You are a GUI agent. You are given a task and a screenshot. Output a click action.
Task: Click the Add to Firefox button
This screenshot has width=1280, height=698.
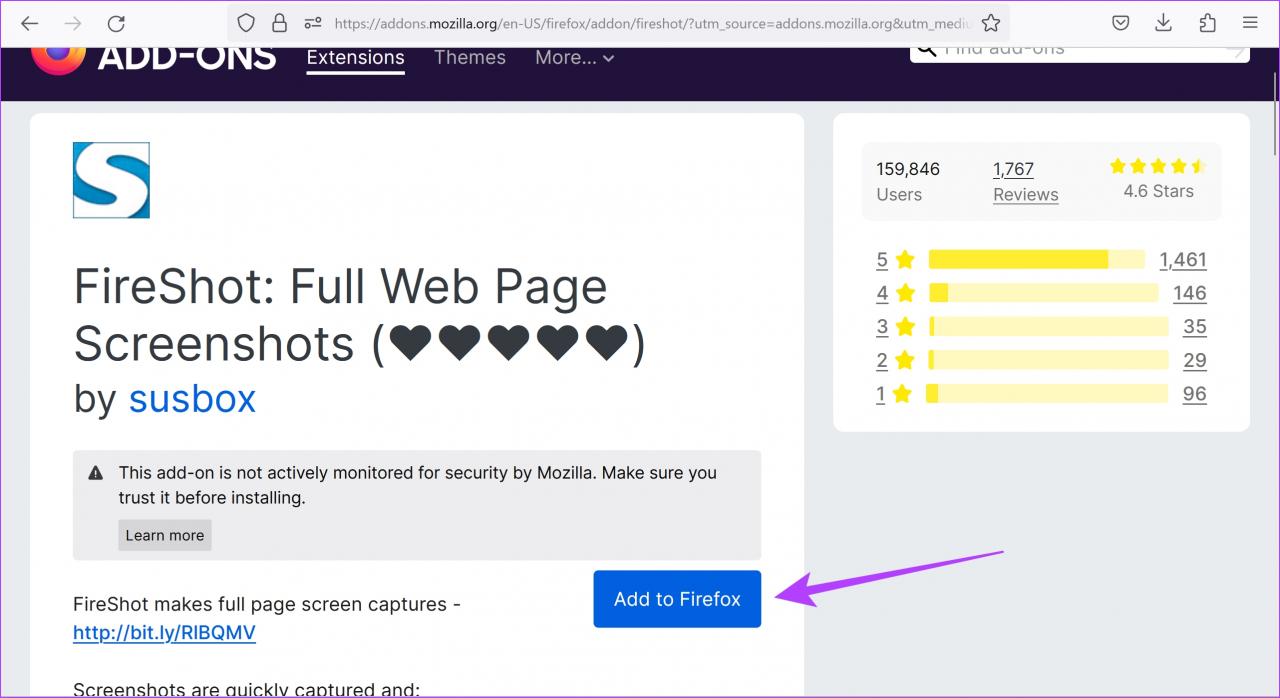677,599
